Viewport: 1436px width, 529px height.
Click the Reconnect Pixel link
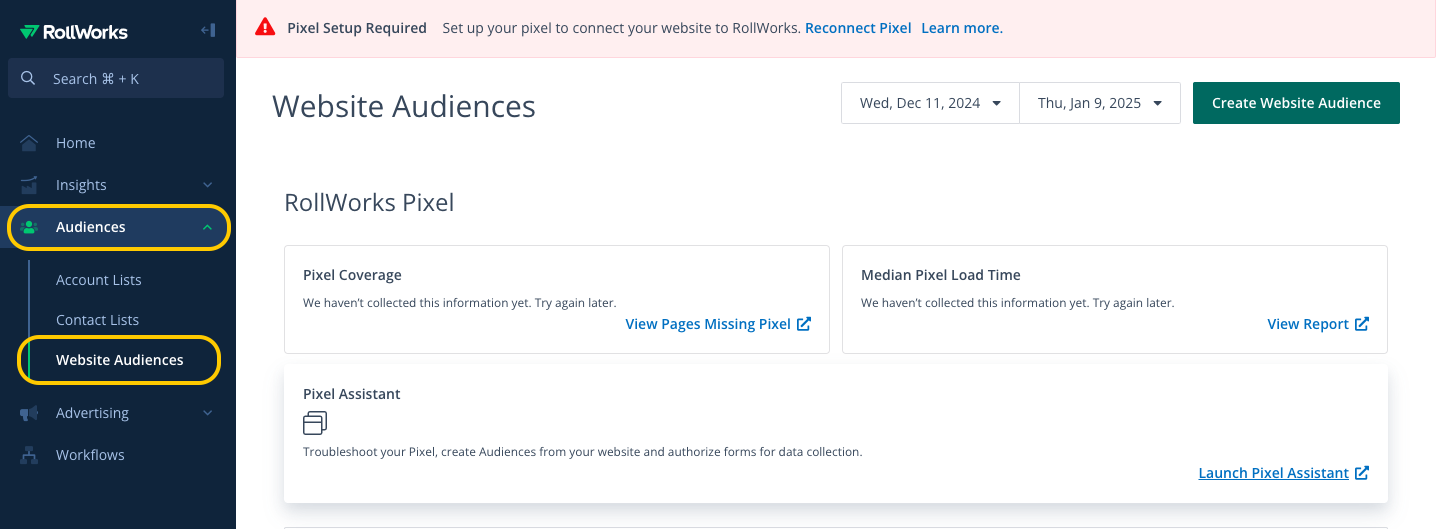[858, 28]
